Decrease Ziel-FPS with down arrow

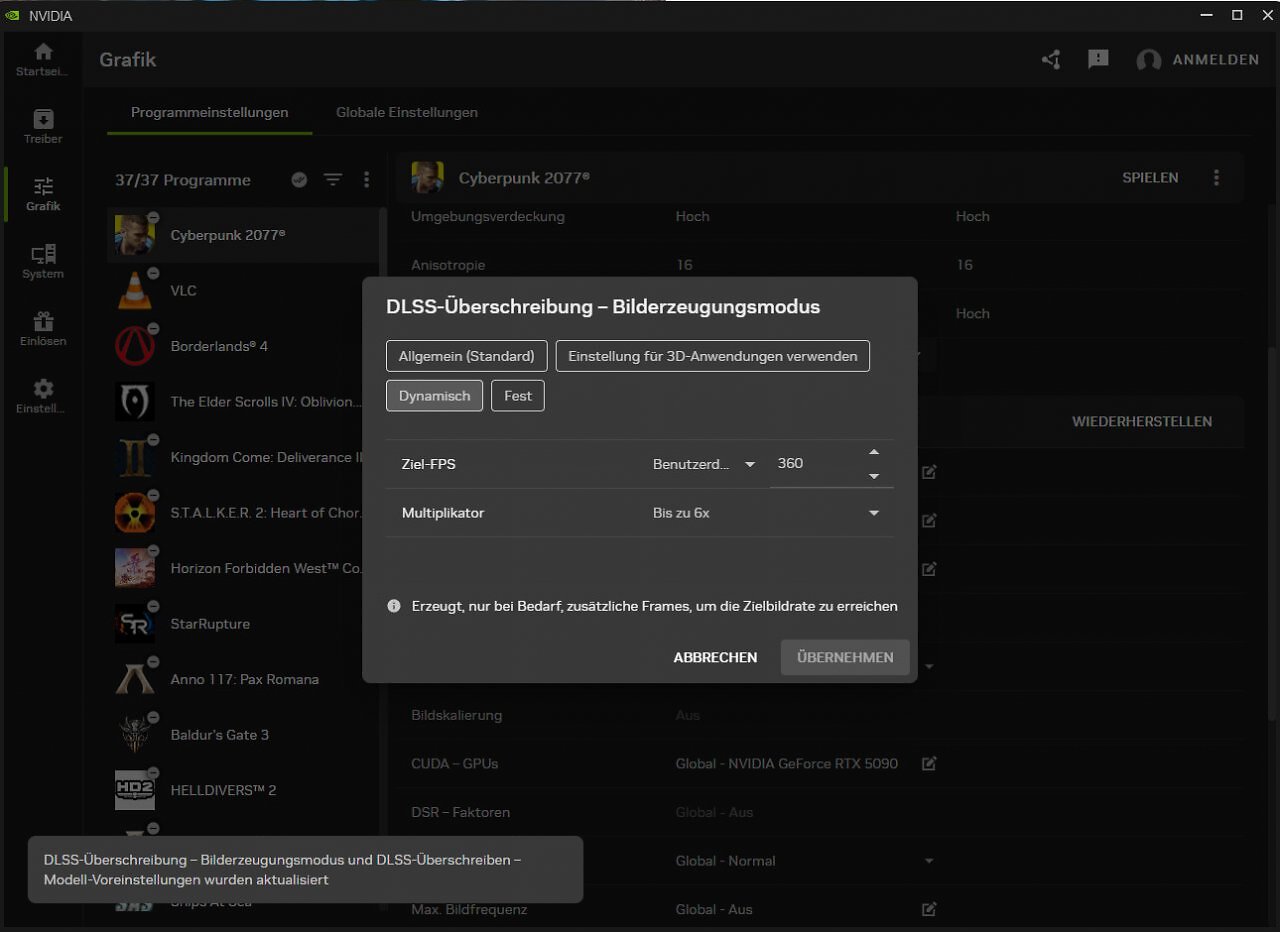[x=874, y=476]
